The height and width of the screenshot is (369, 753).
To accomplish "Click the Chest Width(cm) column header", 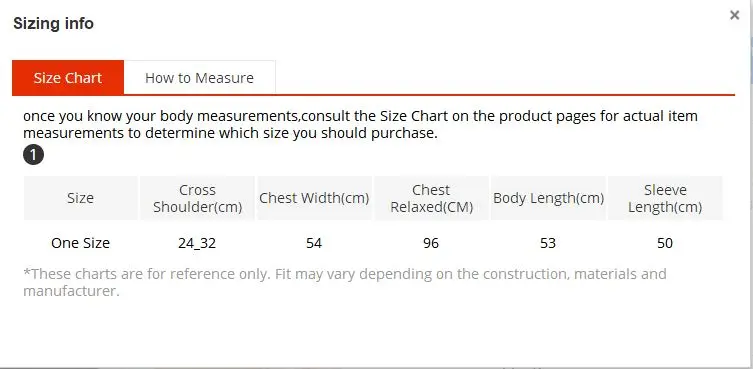I will click(314, 198).
